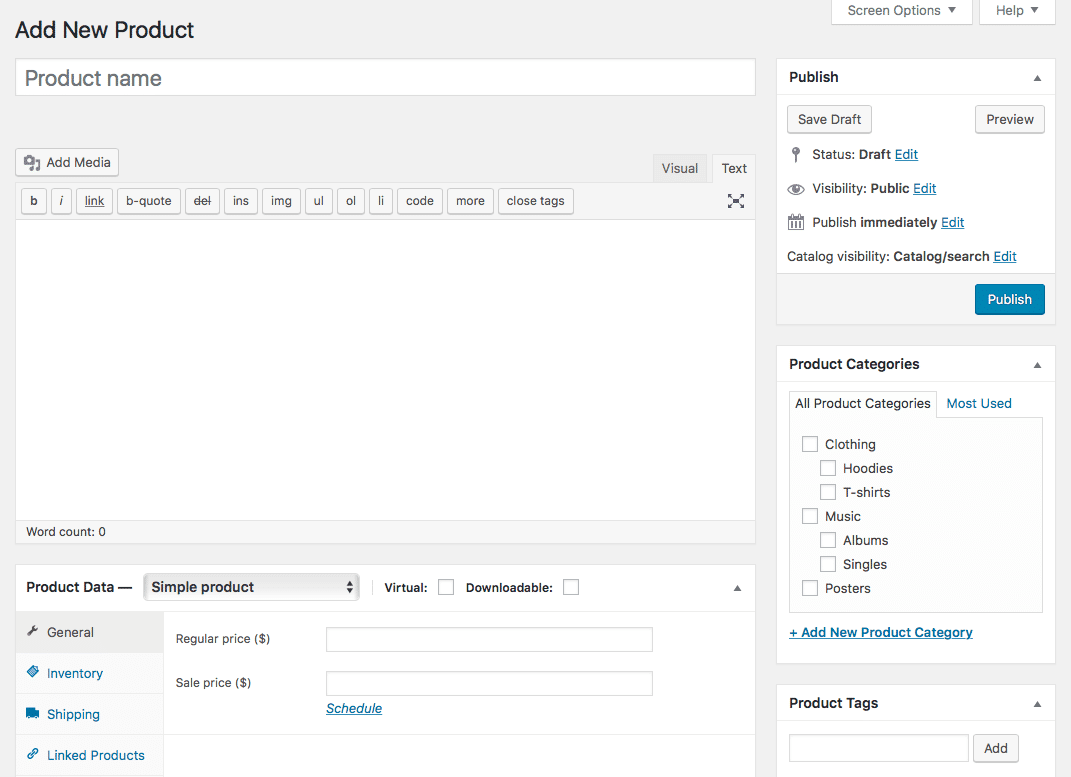Click the Product Tags input field
The height and width of the screenshot is (777, 1071).
(878, 748)
